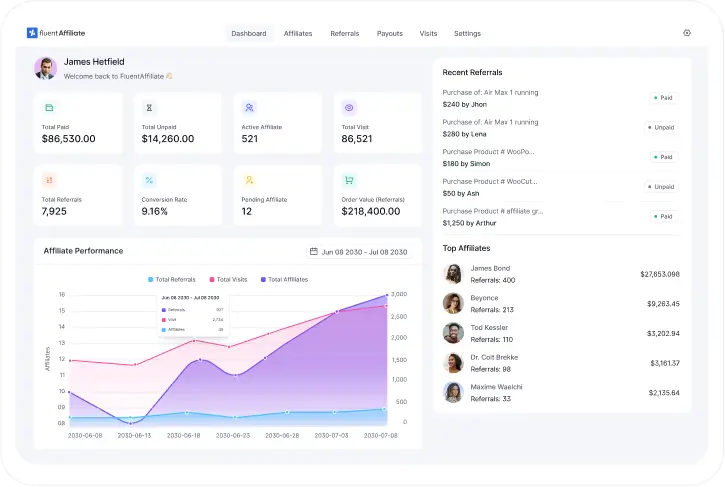Image resolution: width=725 pixels, height=487 pixels.
Task: Toggle the Total Referrals legend item
Action: tap(172, 279)
